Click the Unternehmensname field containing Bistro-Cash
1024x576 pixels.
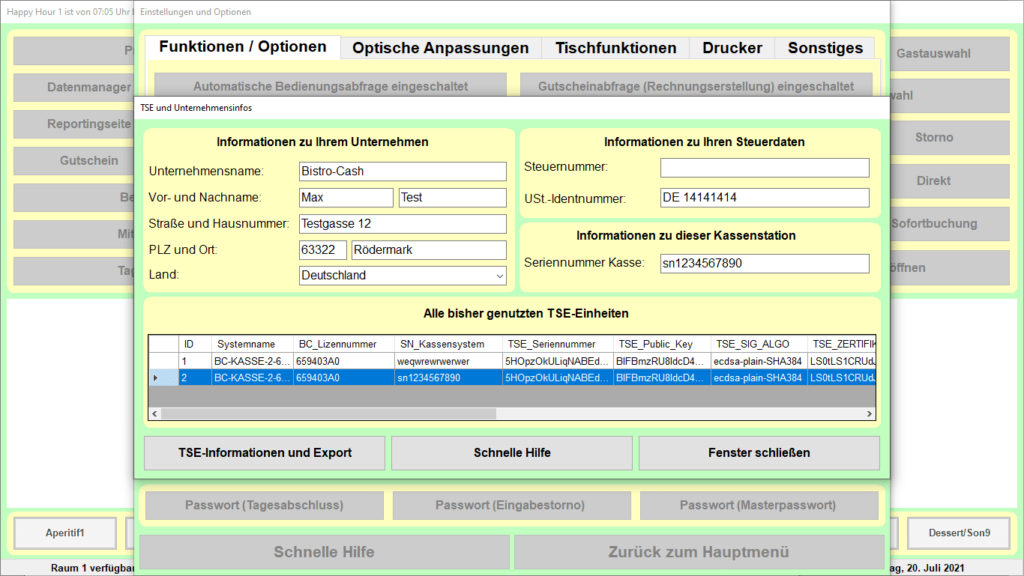[x=402, y=171]
